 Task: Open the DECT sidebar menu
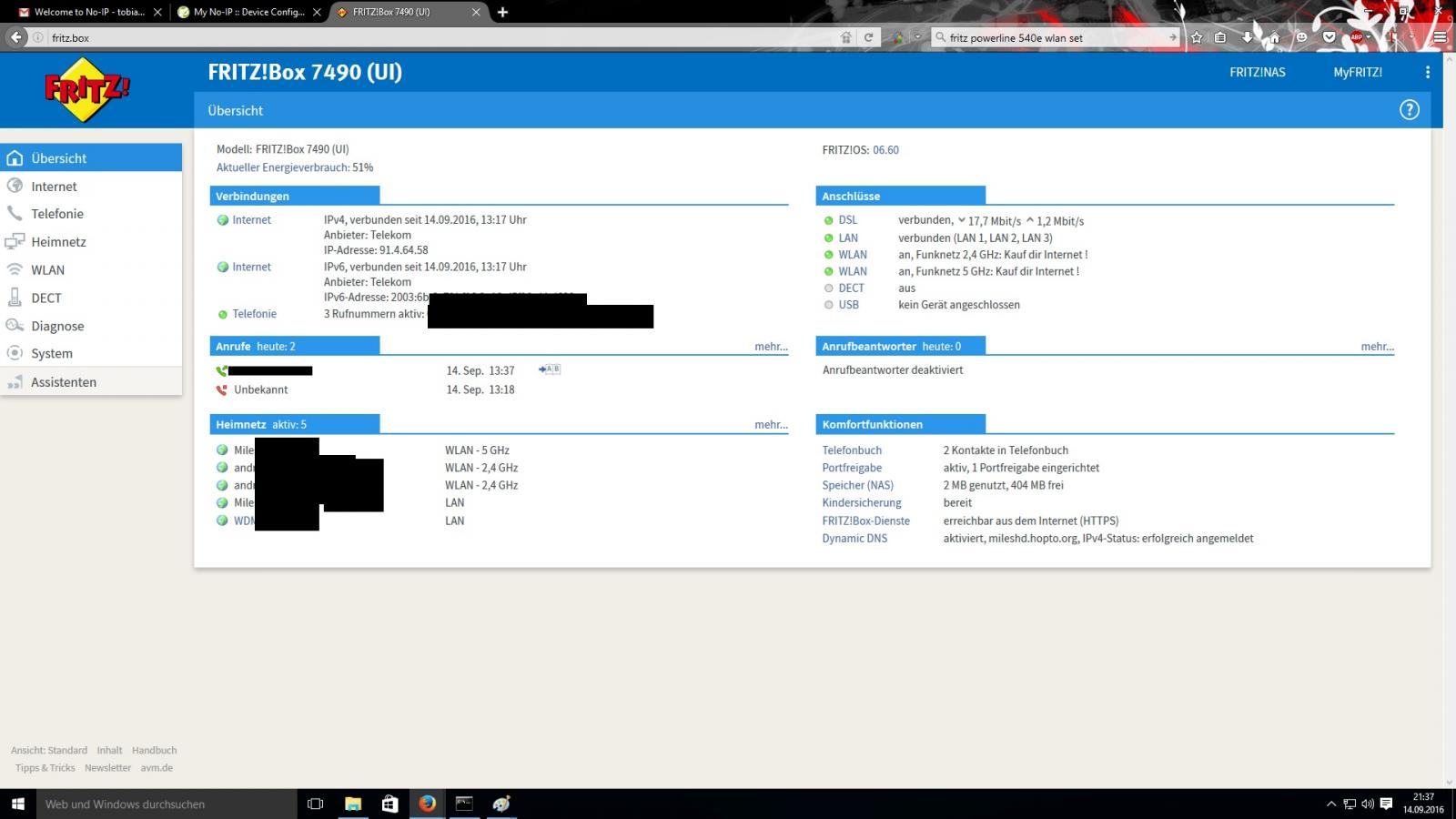[91, 298]
